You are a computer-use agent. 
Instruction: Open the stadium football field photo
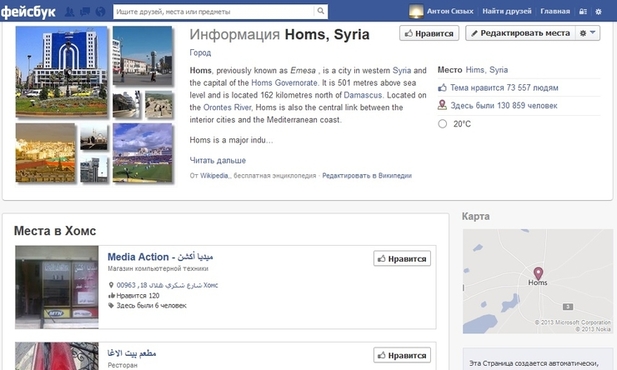pyautogui.click(x=142, y=153)
